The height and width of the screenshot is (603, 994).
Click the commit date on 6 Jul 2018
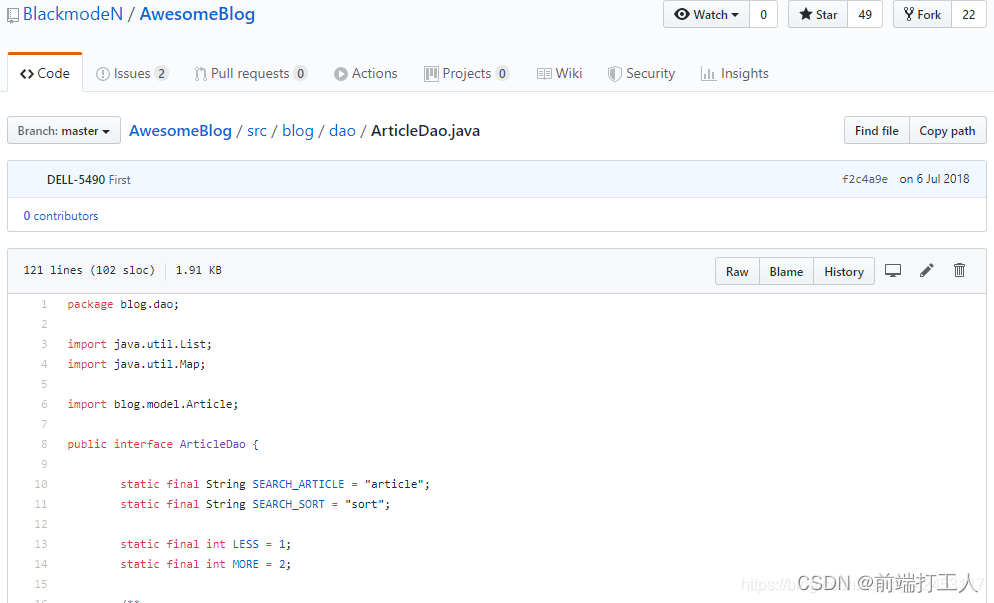coord(934,179)
